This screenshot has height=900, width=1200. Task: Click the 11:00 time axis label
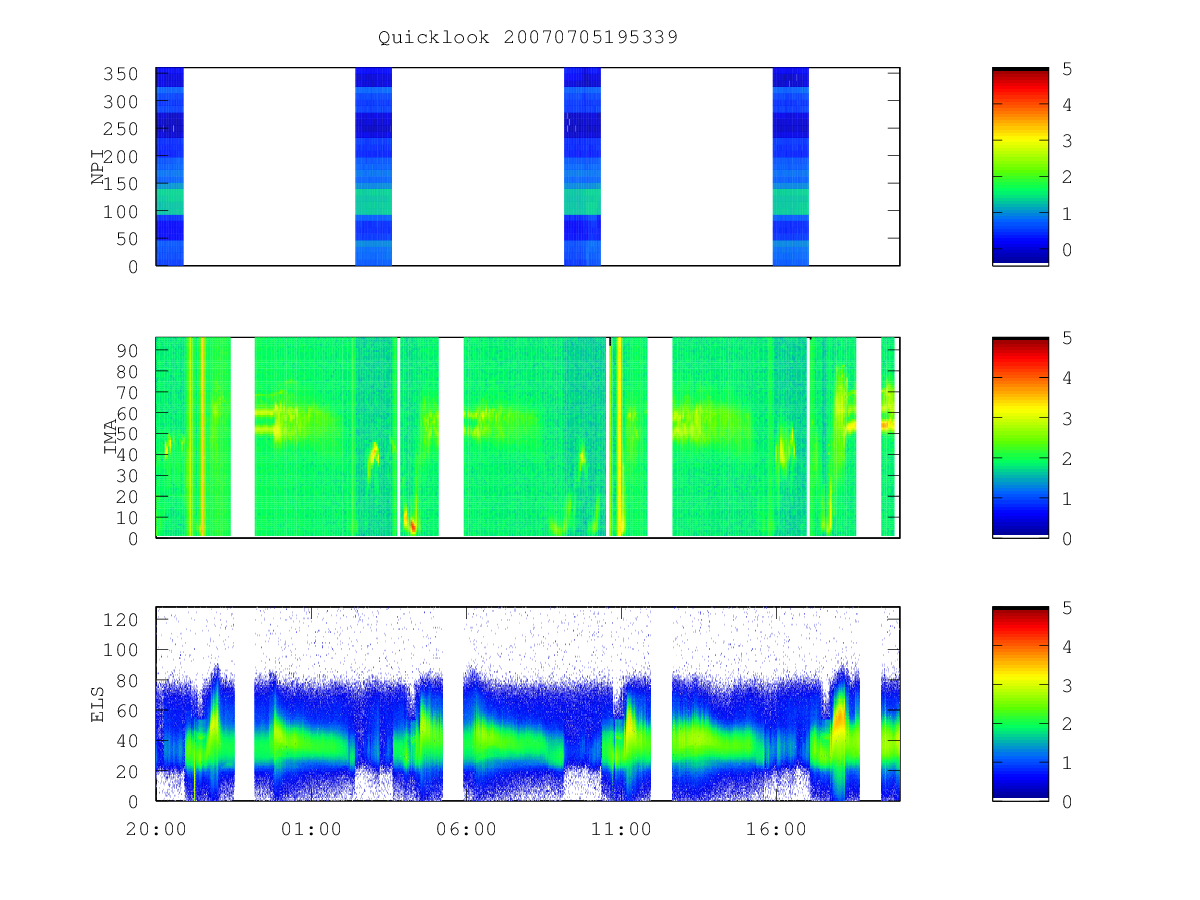click(621, 829)
